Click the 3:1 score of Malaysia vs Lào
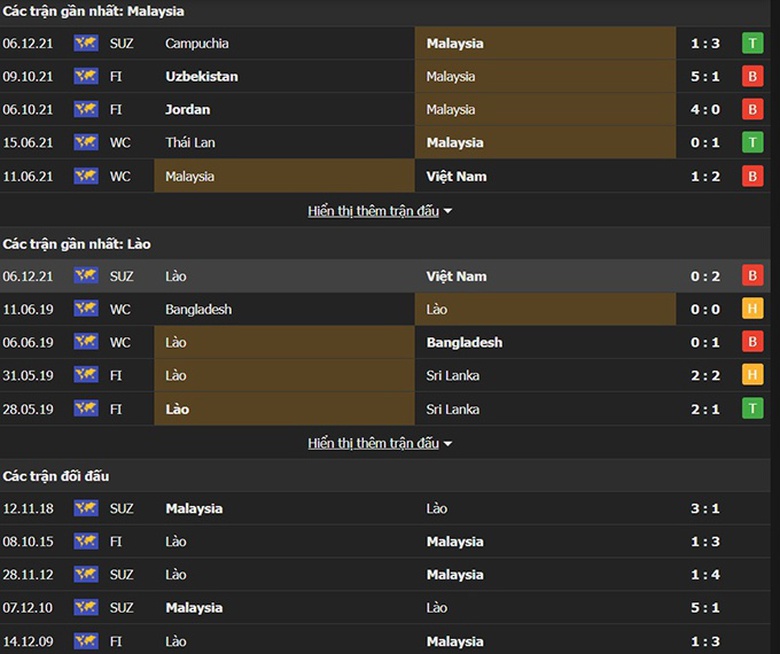This screenshot has width=780, height=654. pyautogui.click(x=705, y=508)
